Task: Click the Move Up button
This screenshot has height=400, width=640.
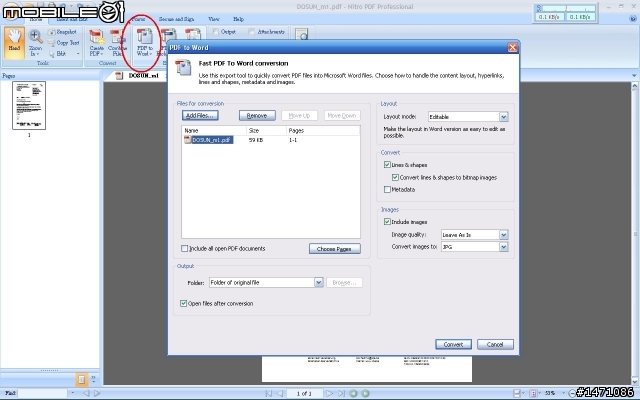Action: 299,116
